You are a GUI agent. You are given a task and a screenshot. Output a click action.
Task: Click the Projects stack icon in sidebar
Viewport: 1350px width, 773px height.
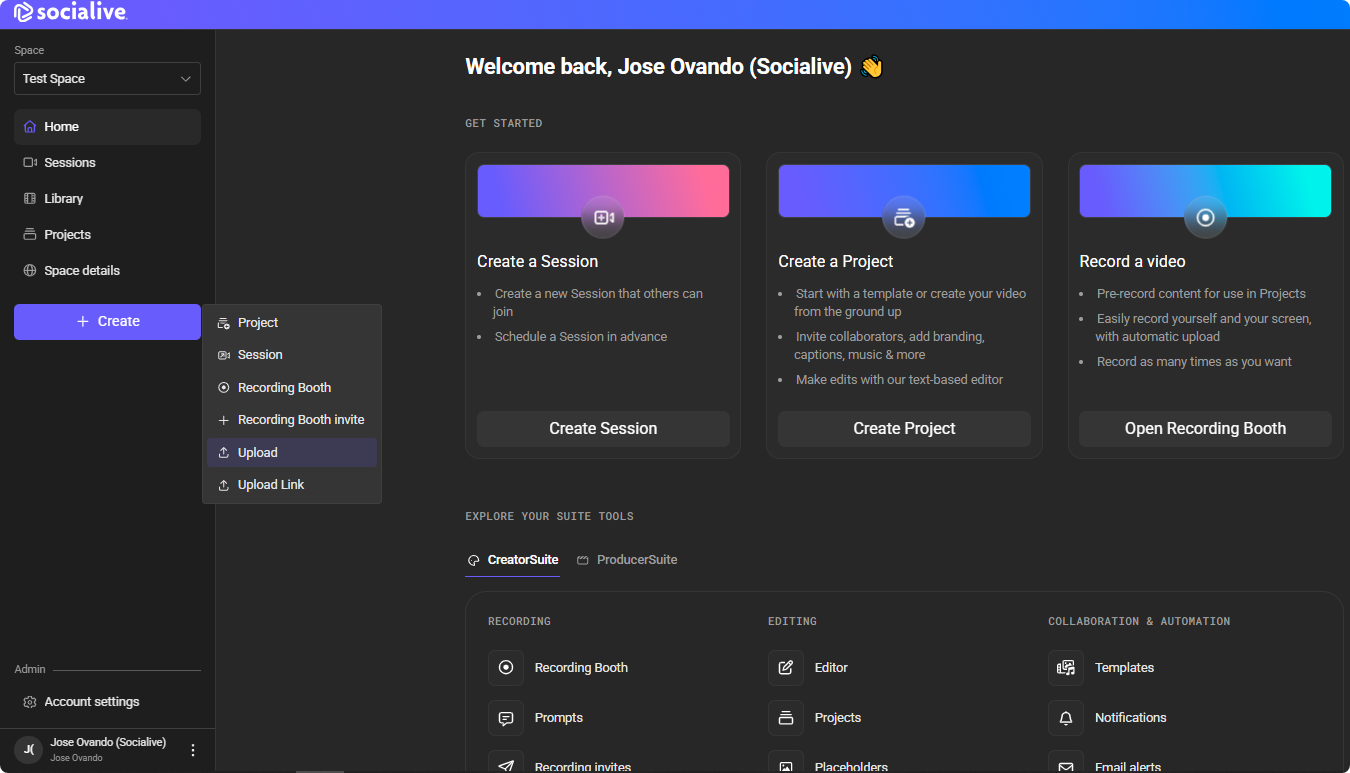(30, 235)
